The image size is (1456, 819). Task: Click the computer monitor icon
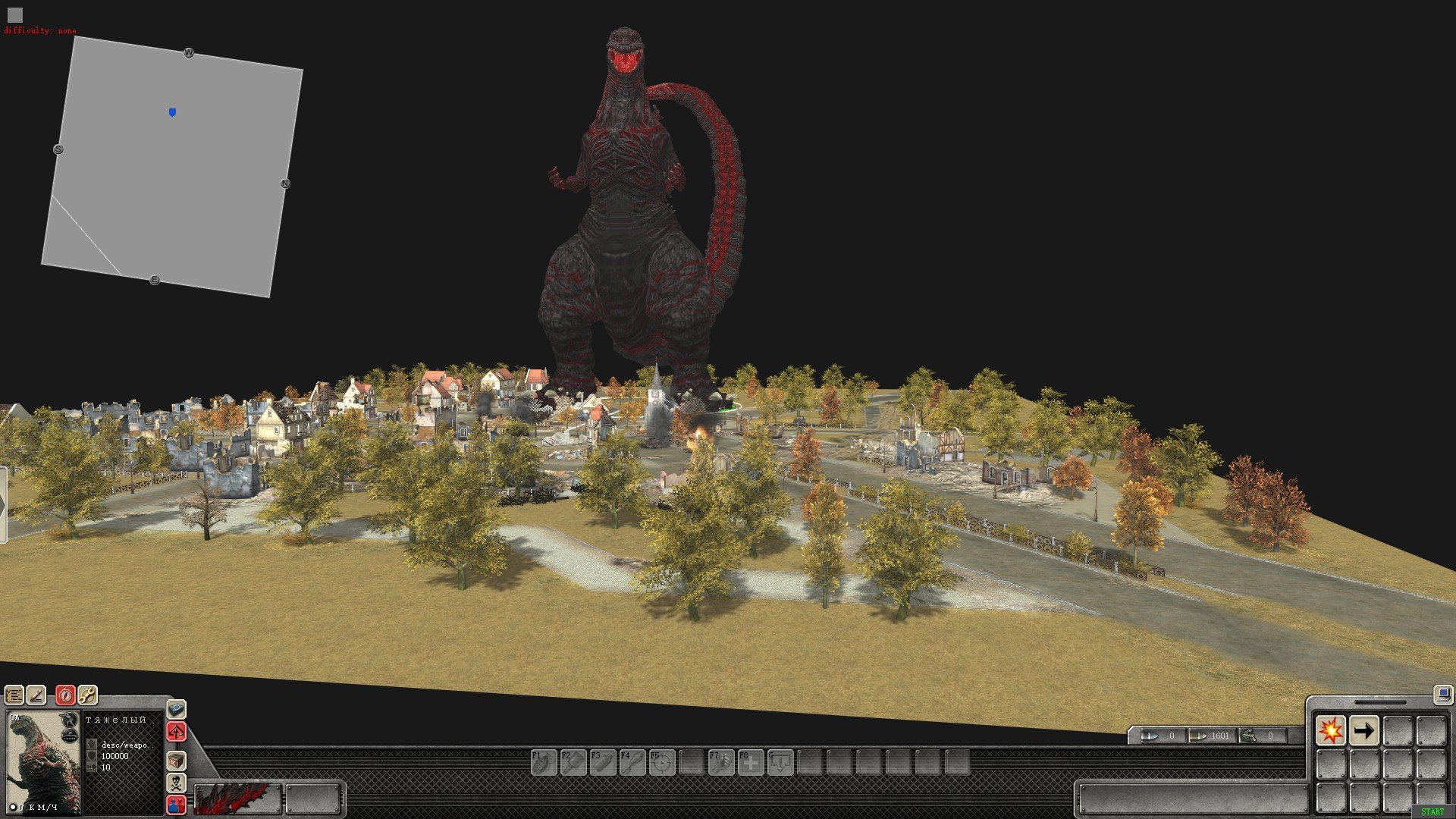pyautogui.click(x=1442, y=694)
